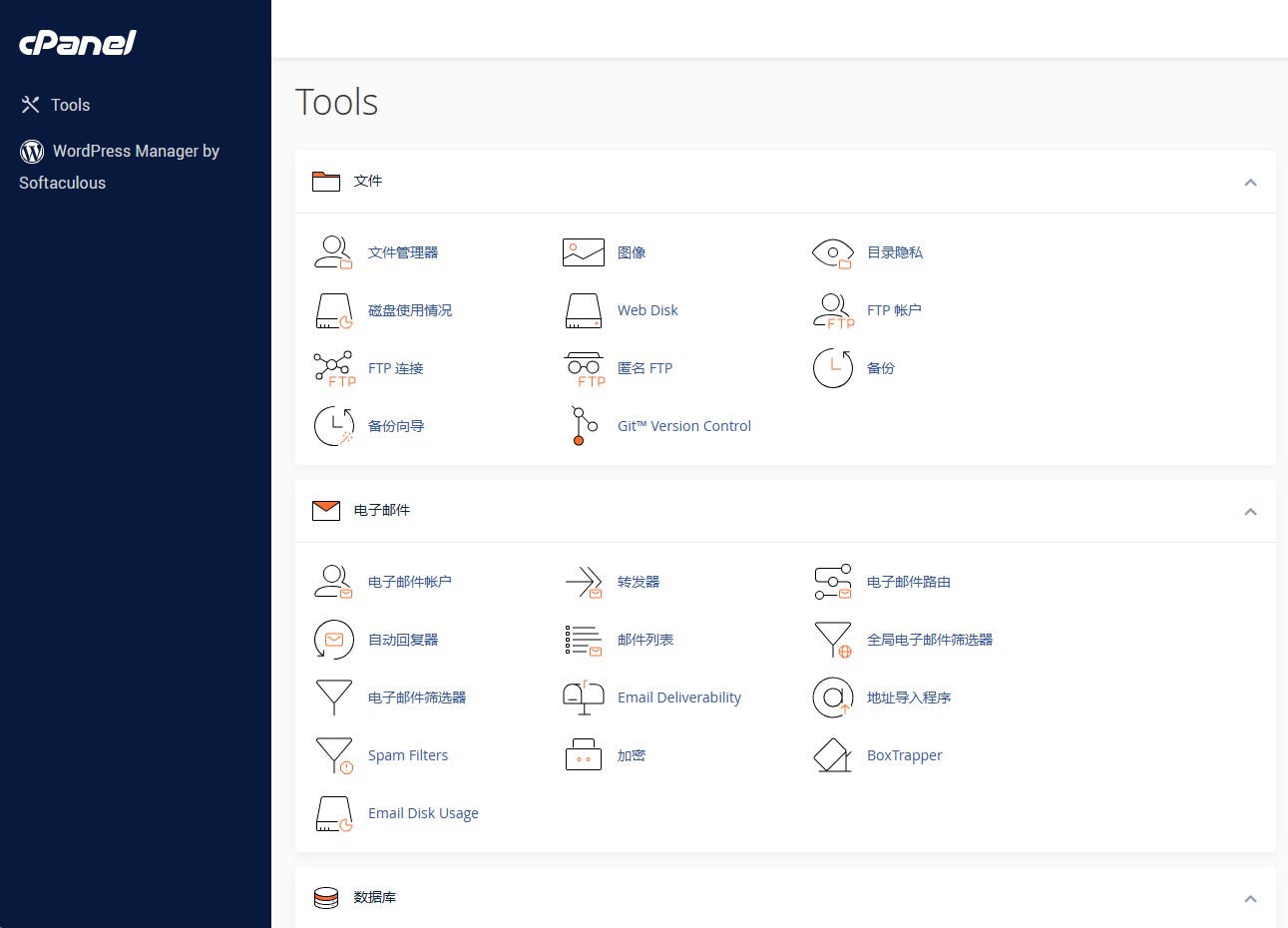Click the 地址导入程序 link
Viewport: 1288px width, 928px height.
coord(909,697)
